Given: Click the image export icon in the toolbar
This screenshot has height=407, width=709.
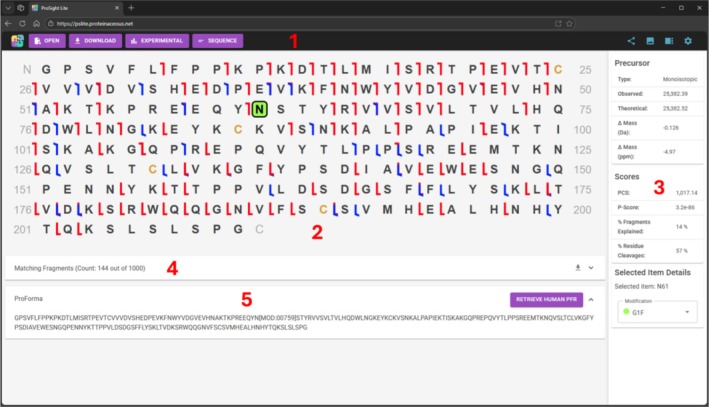Looking at the screenshot, I should pos(650,41).
